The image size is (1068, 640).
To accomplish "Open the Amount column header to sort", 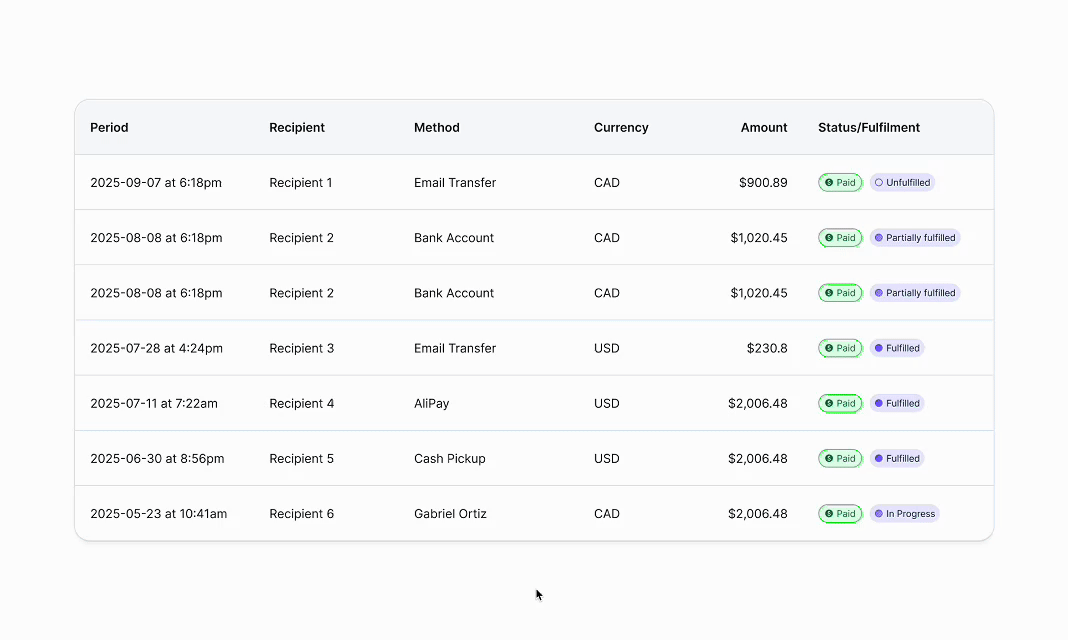I will coord(764,127).
